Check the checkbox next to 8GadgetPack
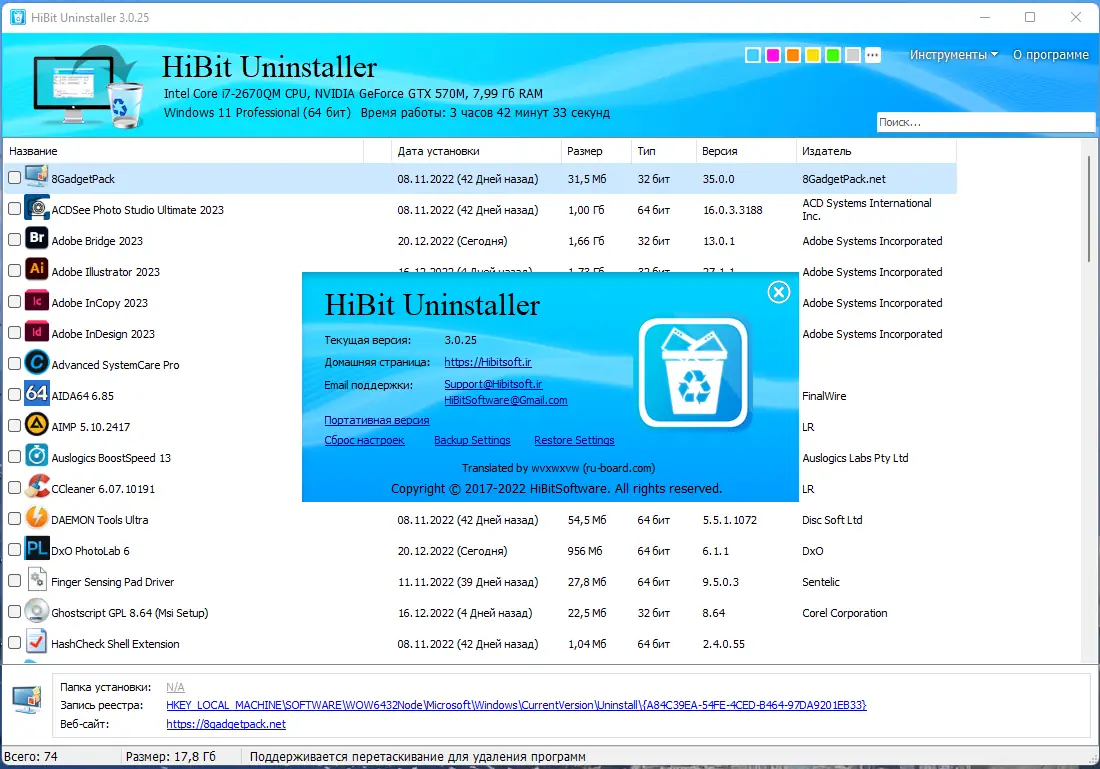 coord(15,178)
